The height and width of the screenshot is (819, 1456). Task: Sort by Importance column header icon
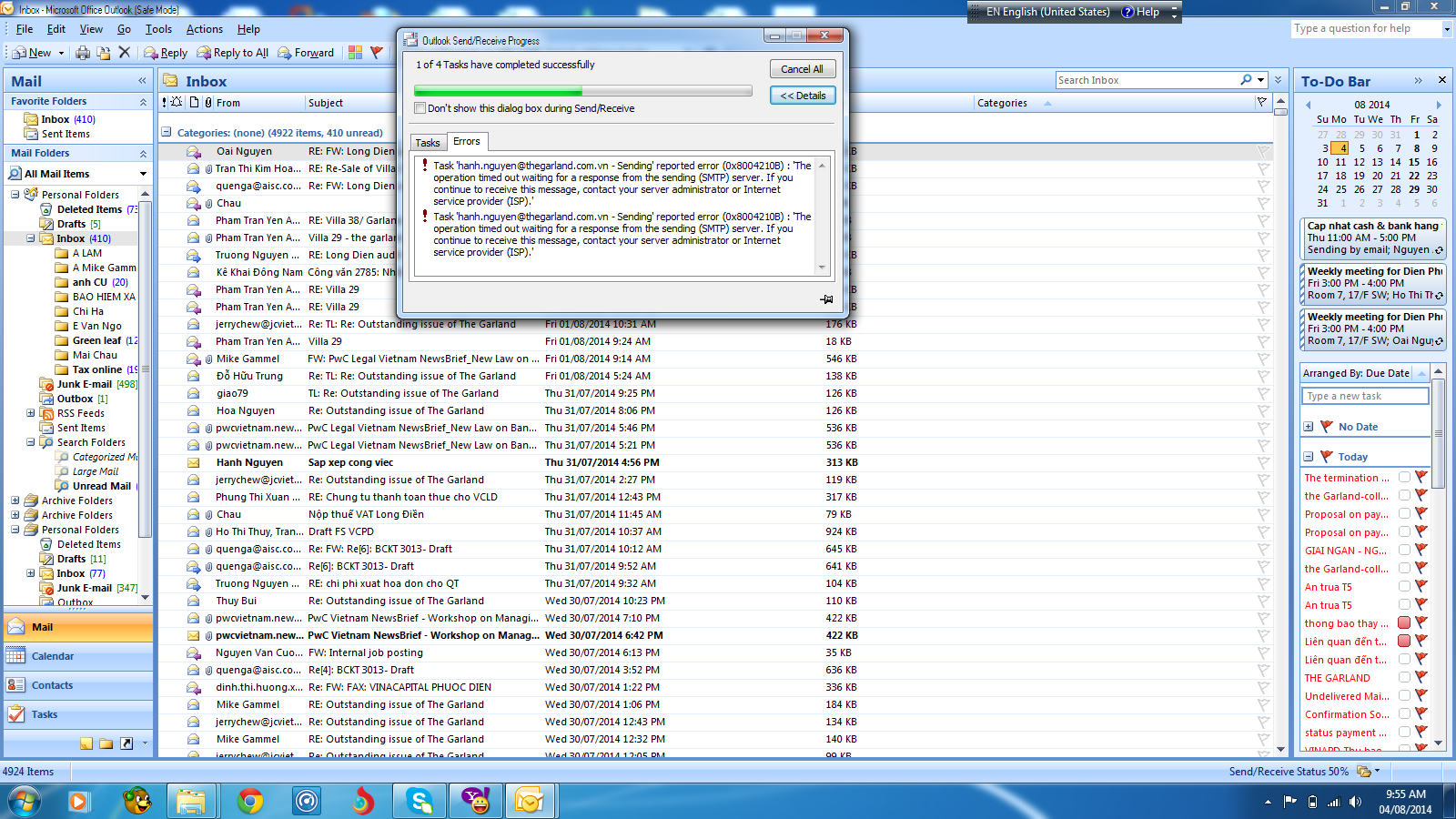point(165,103)
